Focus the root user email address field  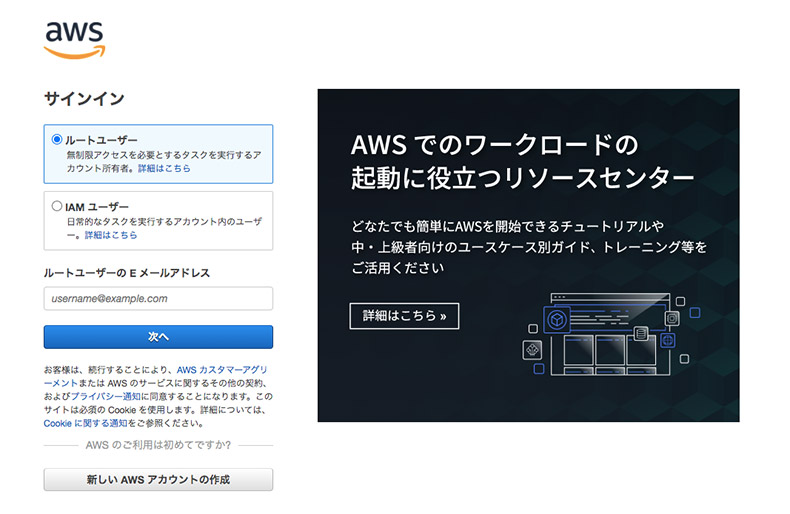tap(158, 298)
